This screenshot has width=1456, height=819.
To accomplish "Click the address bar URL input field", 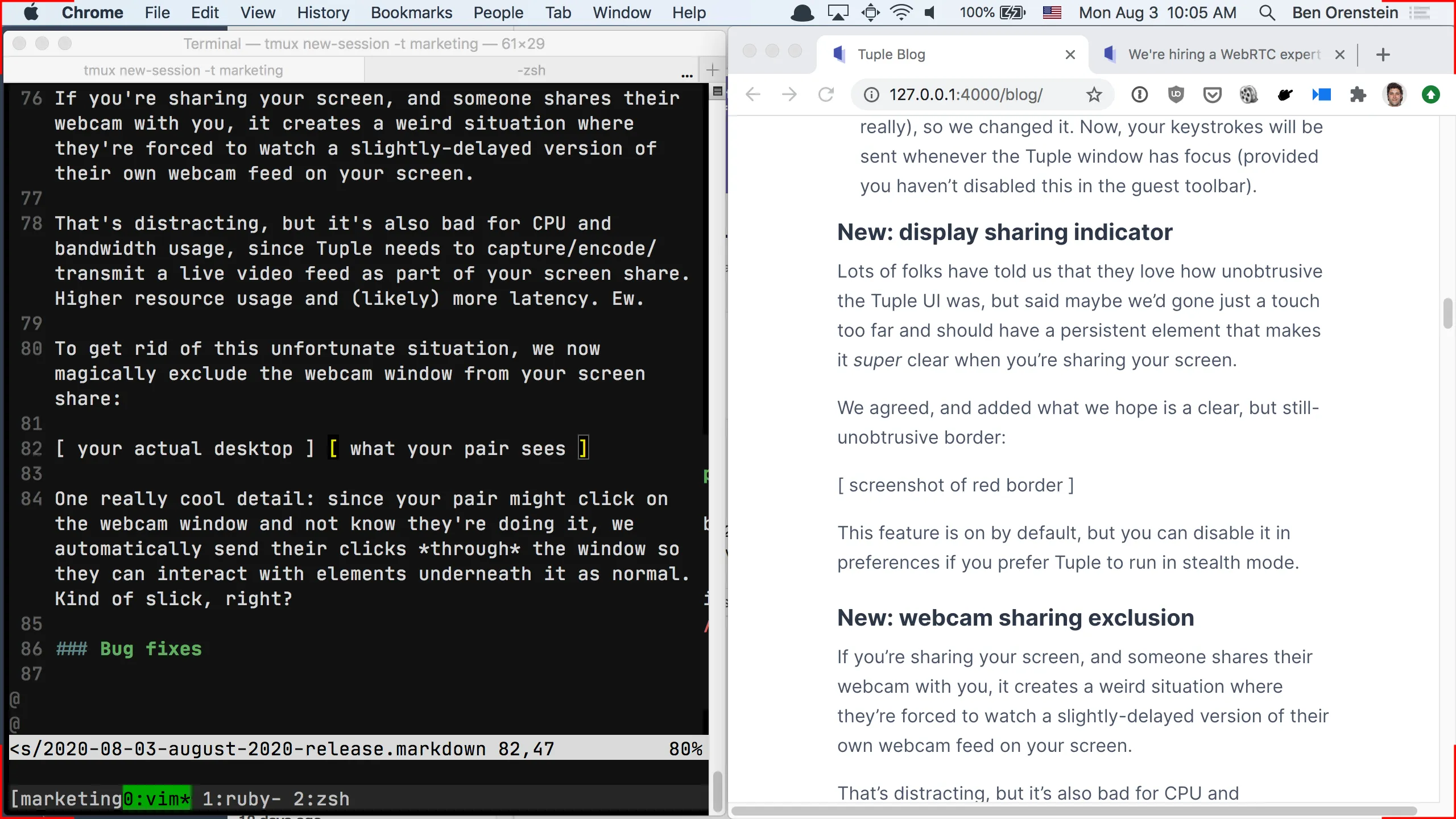I will (x=966, y=94).
